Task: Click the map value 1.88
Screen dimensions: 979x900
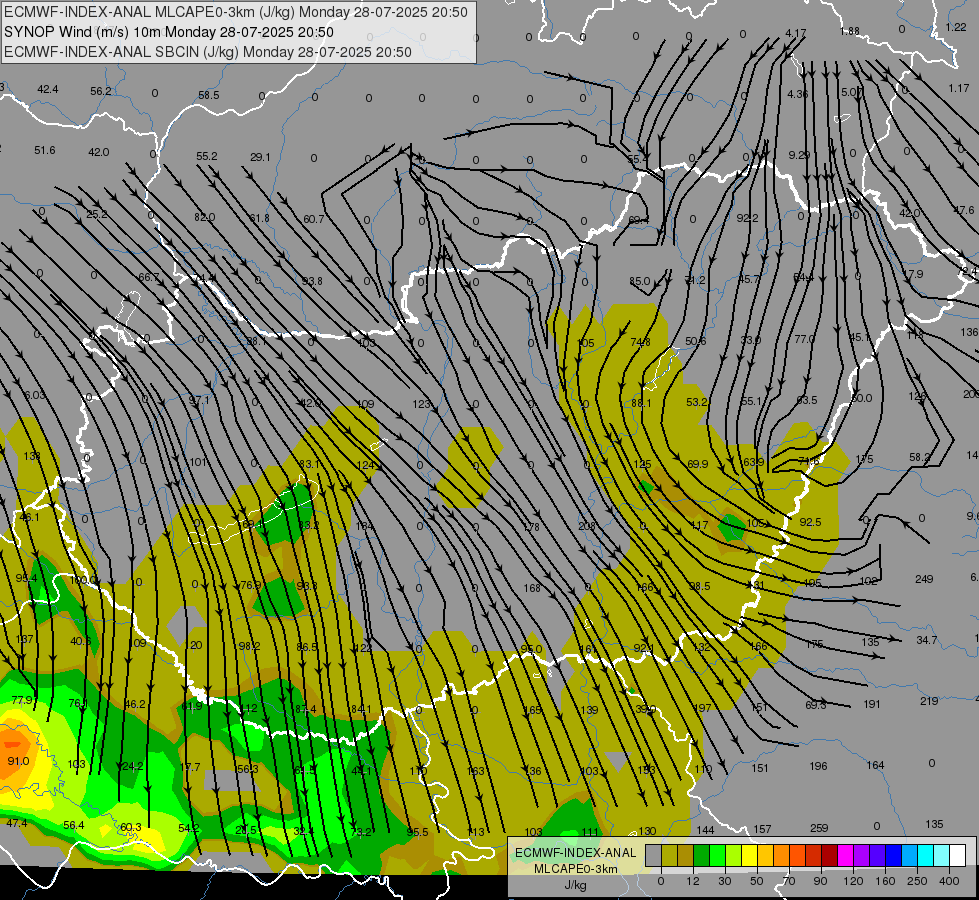Action: tap(850, 31)
